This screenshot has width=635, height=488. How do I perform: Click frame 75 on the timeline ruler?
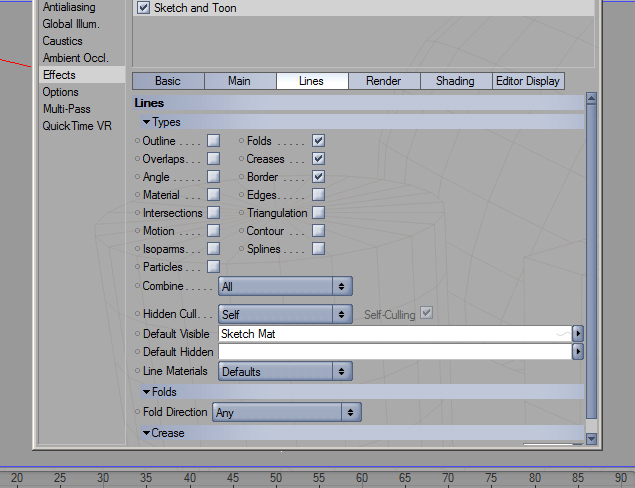[x=491, y=478]
